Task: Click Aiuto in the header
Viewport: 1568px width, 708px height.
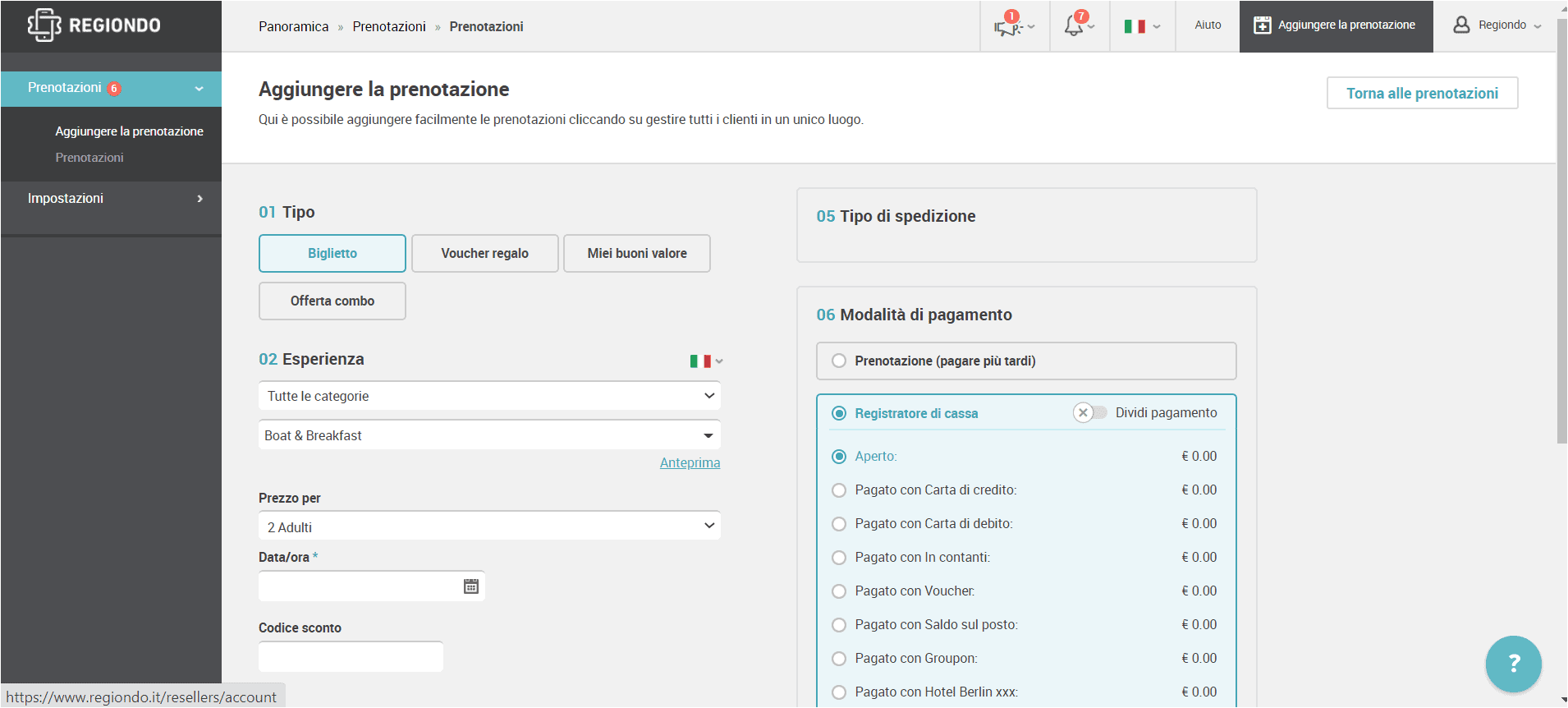Action: click(x=1208, y=25)
